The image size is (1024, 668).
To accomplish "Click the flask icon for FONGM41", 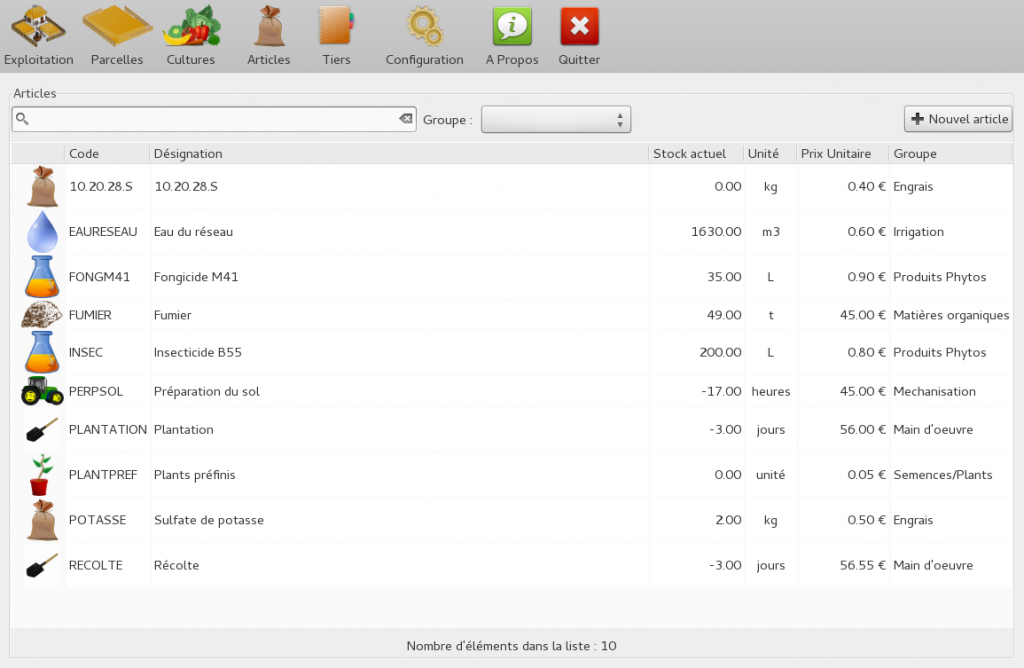I will (x=42, y=277).
